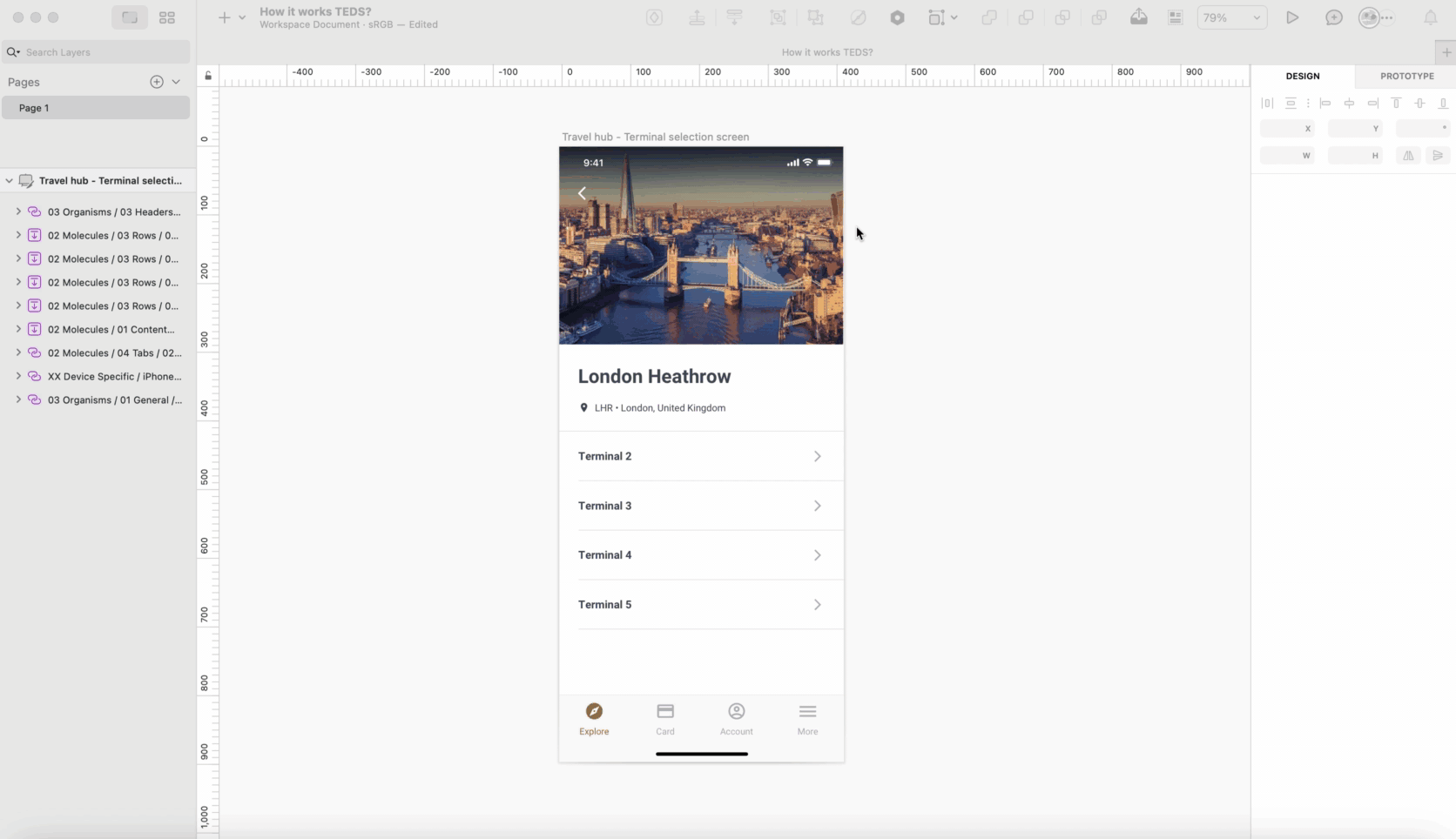The image size is (1456, 839).
Task: Open the Insert plus menu
Action: coord(224,17)
